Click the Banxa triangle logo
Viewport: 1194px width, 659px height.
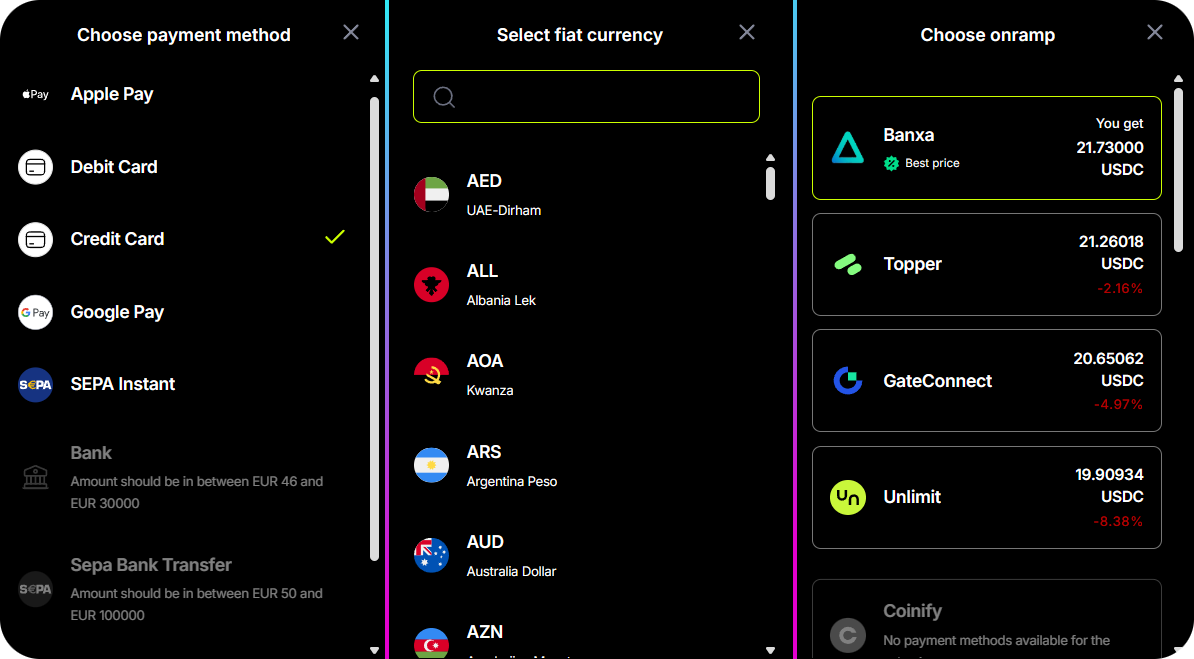(848, 148)
